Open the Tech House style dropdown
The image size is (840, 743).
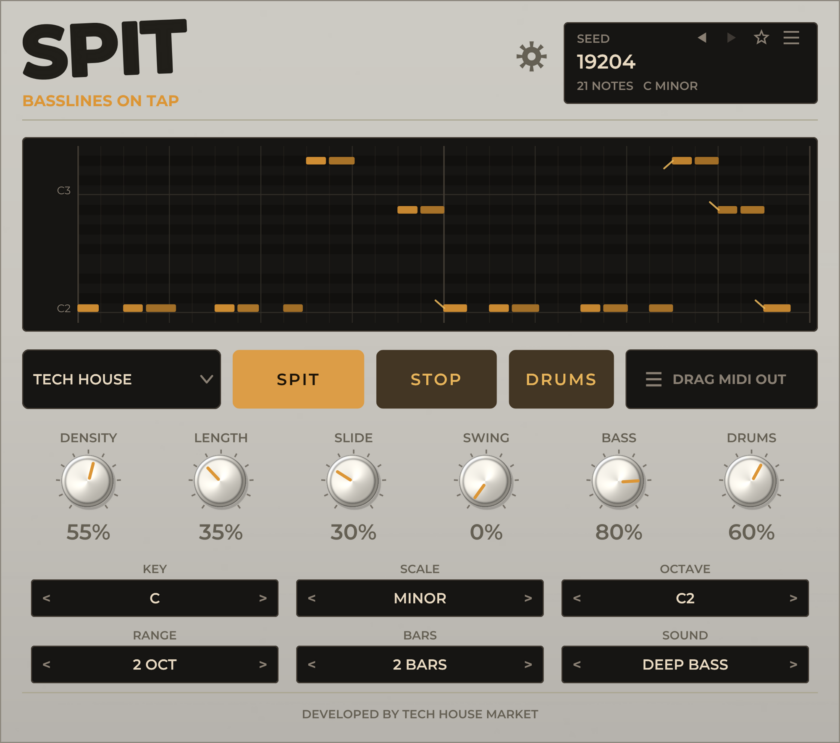[x=122, y=379]
